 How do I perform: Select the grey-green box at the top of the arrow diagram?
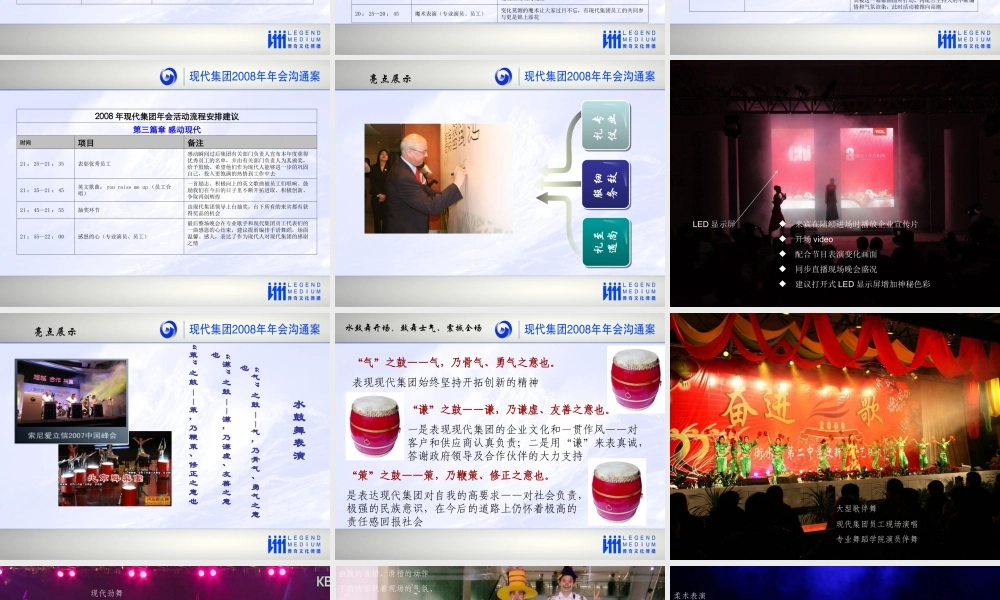606,126
